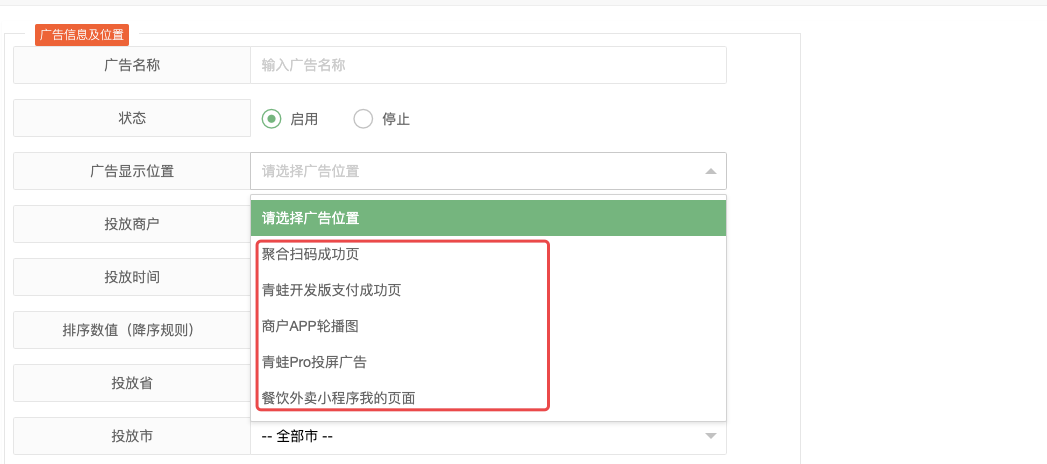The height and width of the screenshot is (464, 1047).
Task: Pick 青蛙开发版支付成功页 option
Action: (331, 290)
